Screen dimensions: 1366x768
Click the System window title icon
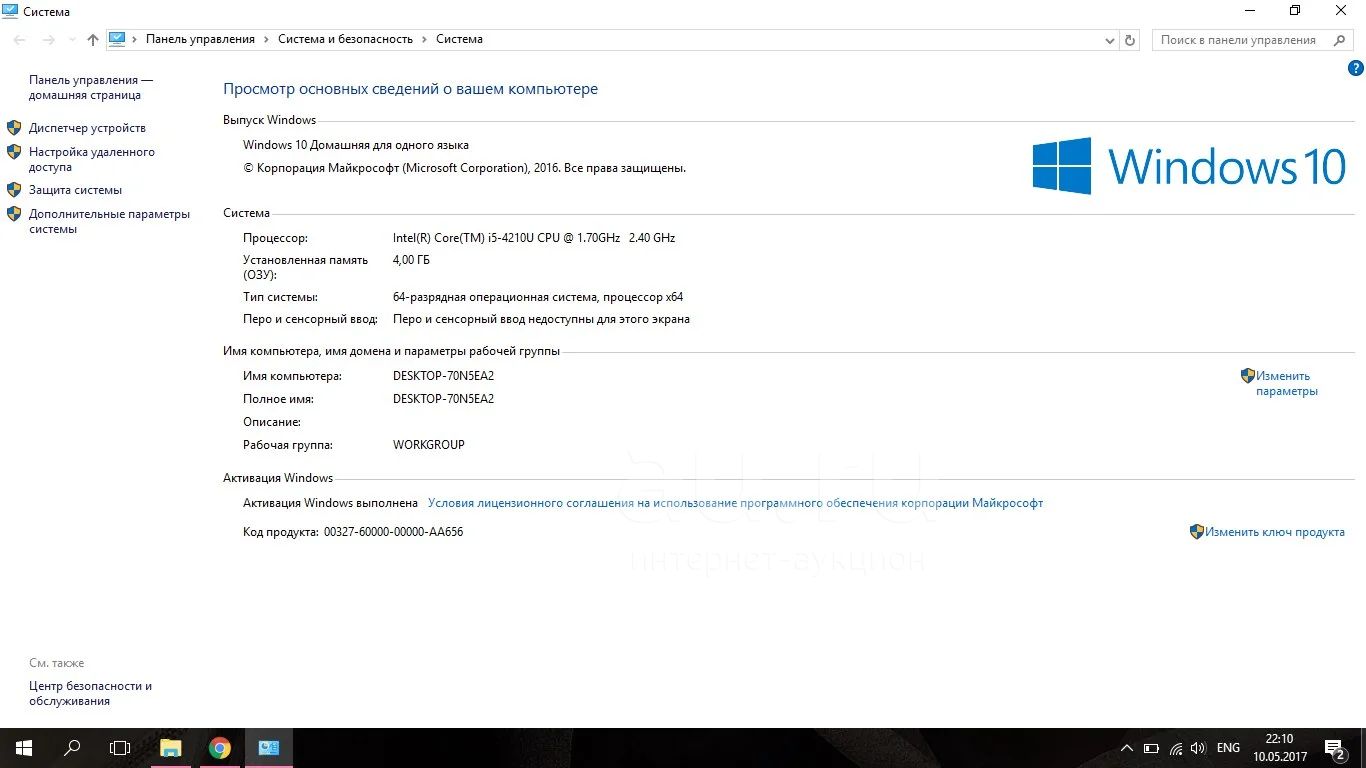coord(10,11)
